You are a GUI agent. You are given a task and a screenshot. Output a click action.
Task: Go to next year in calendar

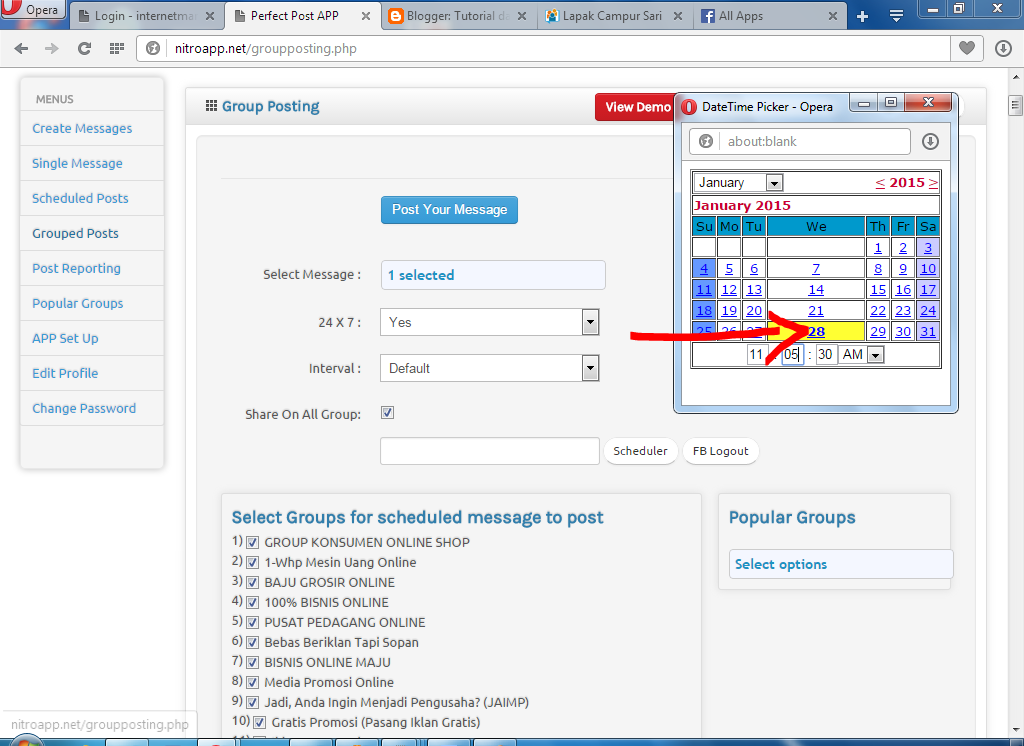coord(933,183)
